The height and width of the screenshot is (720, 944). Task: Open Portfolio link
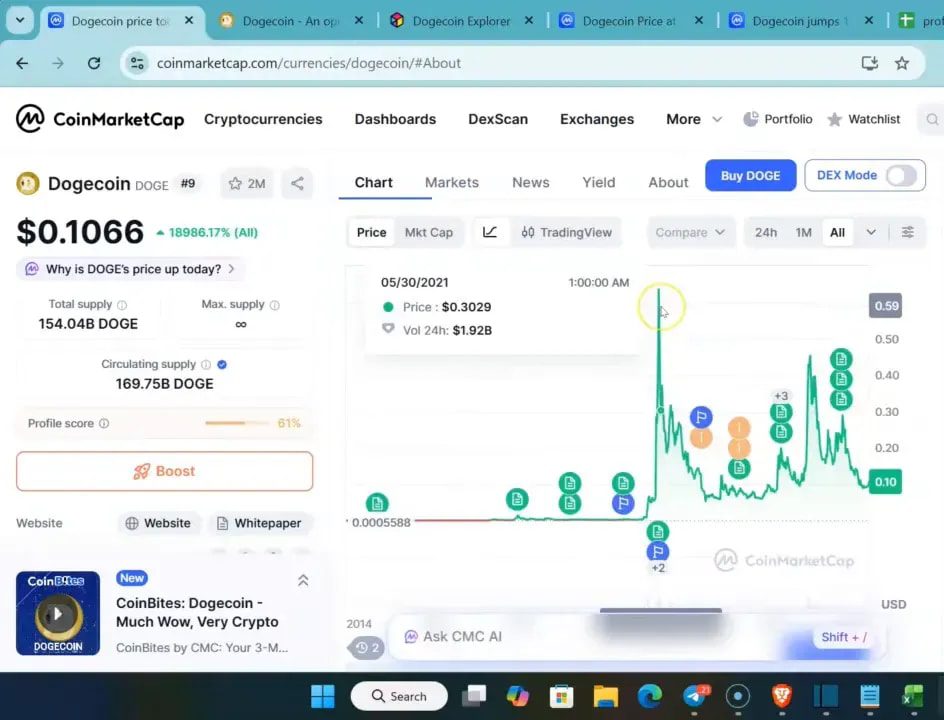pos(778,119)
